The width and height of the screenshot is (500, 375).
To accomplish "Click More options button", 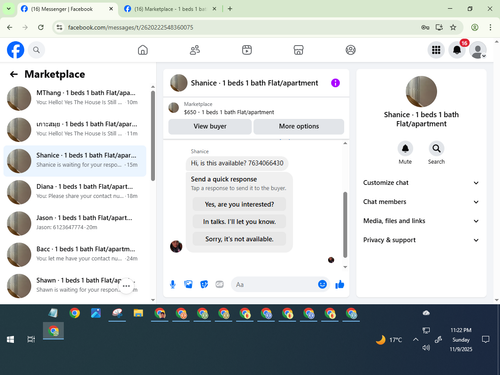I will tap(299, 126).
